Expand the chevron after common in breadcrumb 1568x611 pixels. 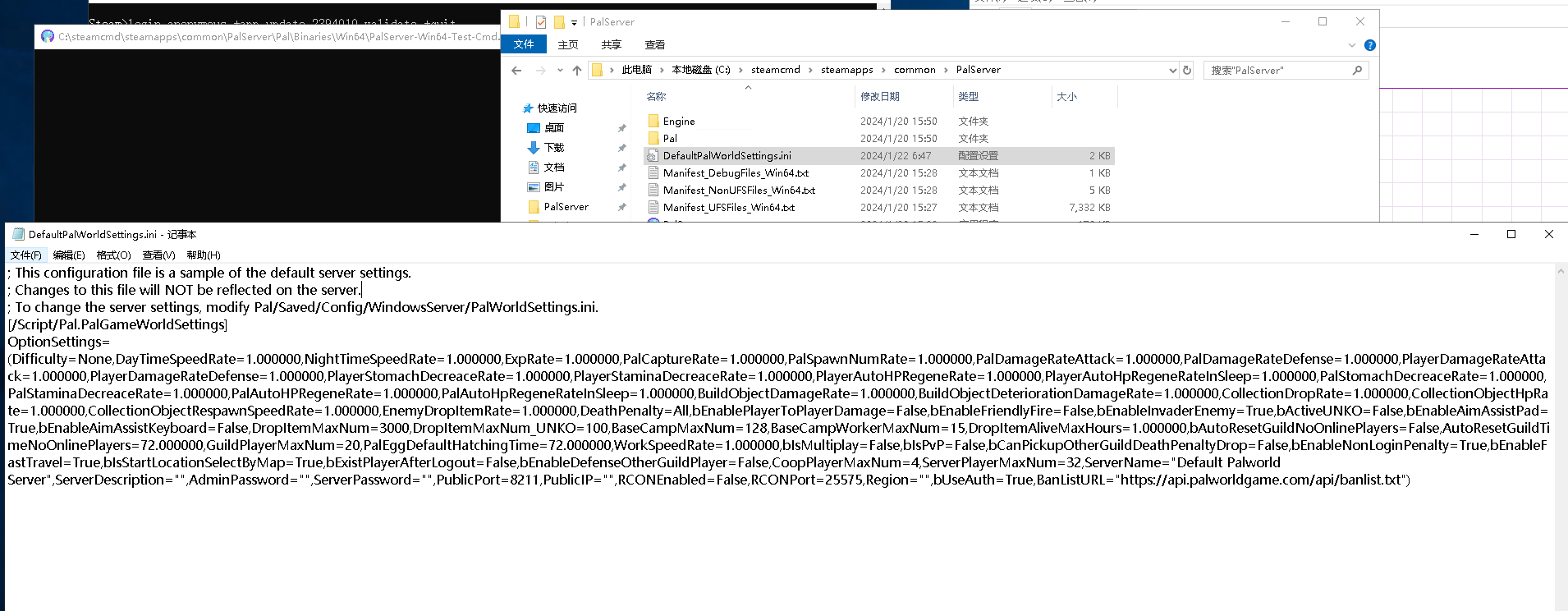[x=947, y=71]
